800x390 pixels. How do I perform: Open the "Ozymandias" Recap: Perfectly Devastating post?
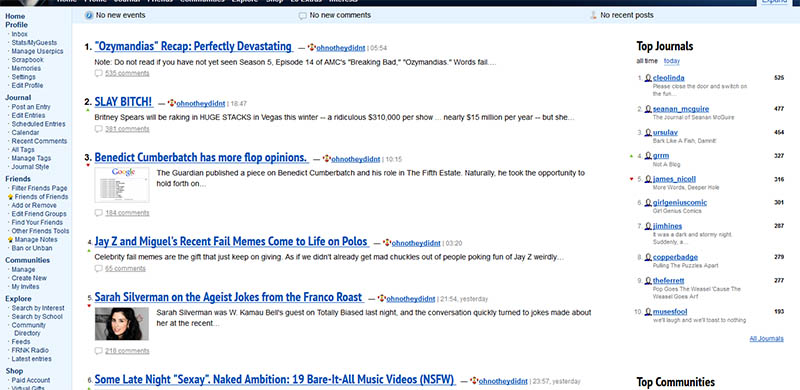(x=193, y=46)
